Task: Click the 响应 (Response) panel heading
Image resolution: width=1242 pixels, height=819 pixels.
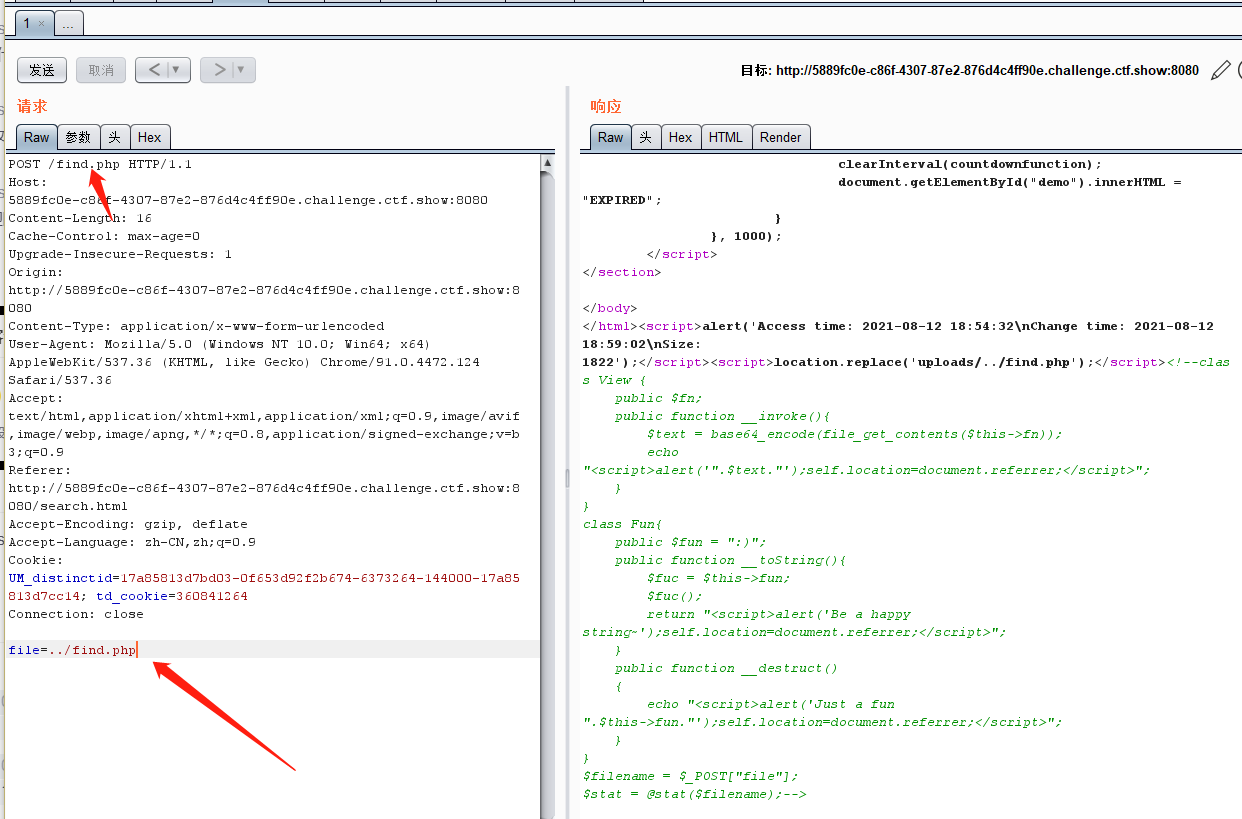Action: (606, 106)
